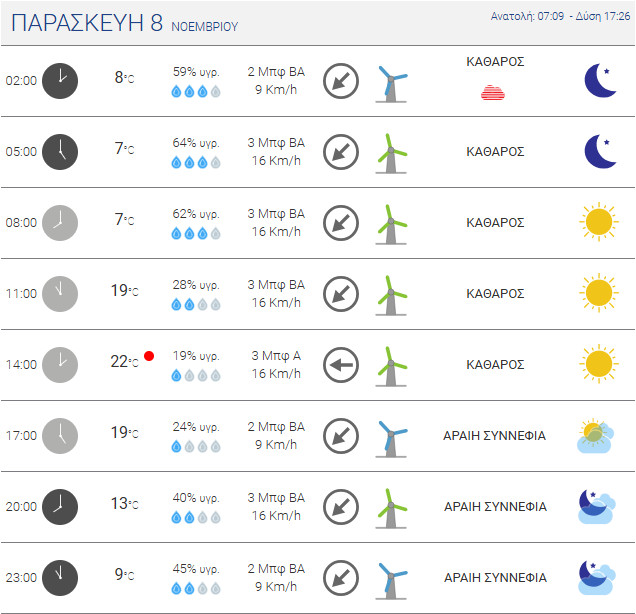Click the clock icon beside 02:00

coord(60,81)
